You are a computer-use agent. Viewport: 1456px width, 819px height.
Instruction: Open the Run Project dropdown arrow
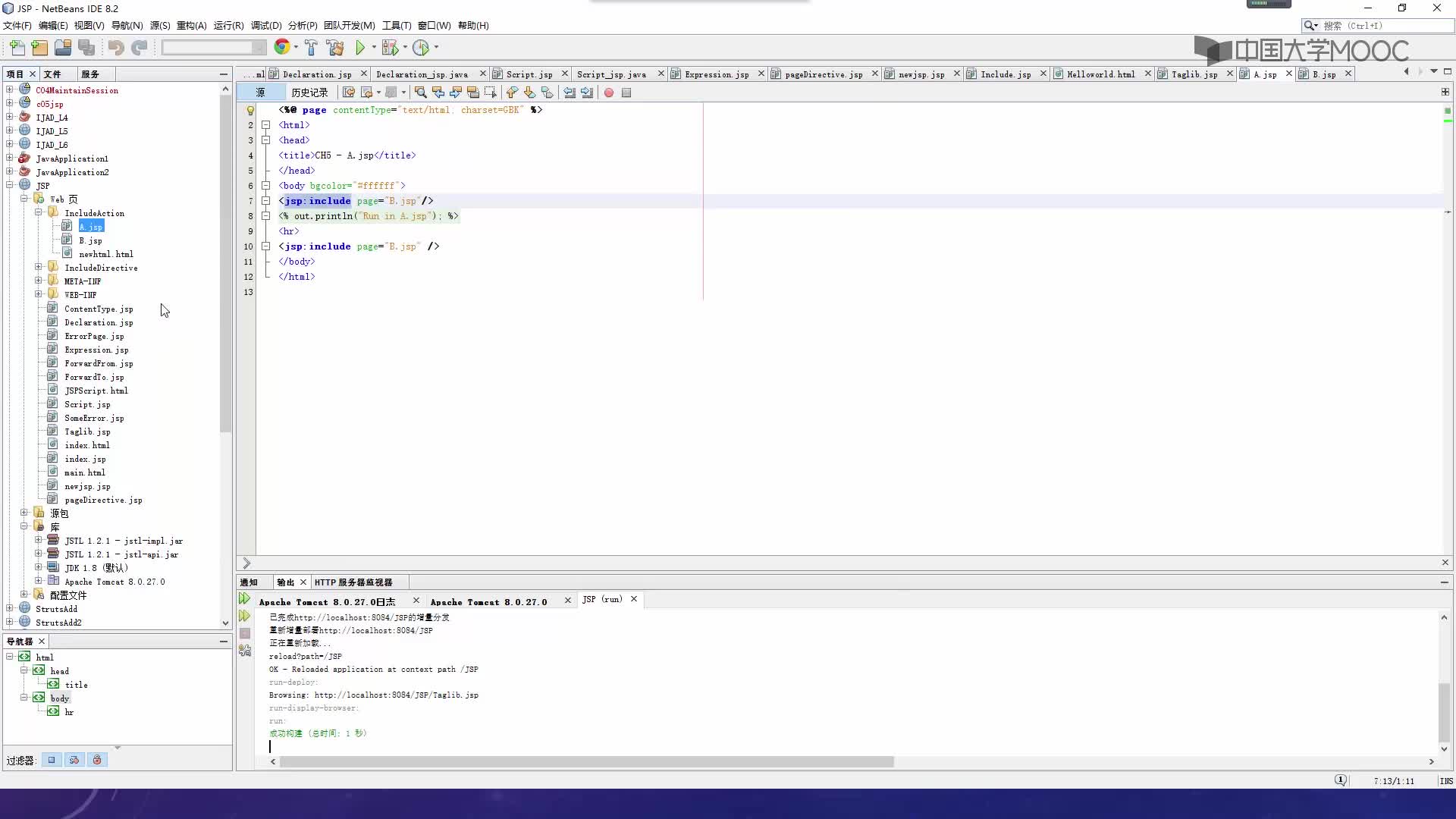click(374, 48)
